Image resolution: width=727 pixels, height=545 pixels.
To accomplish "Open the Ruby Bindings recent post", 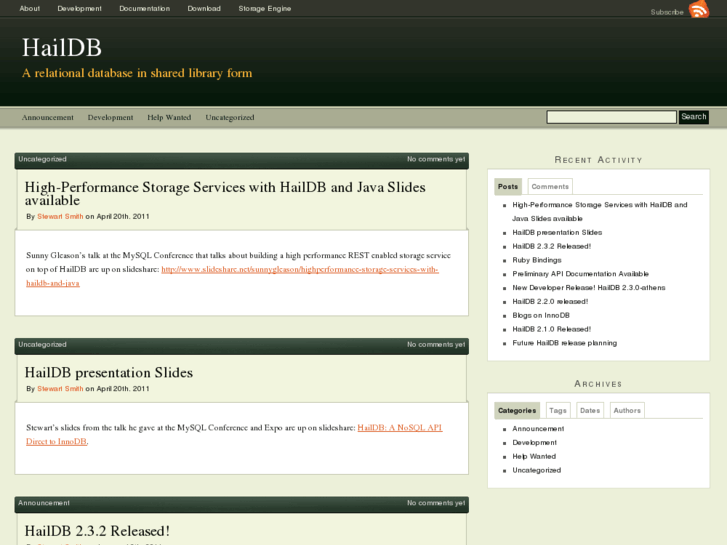I will click(536, 260).
